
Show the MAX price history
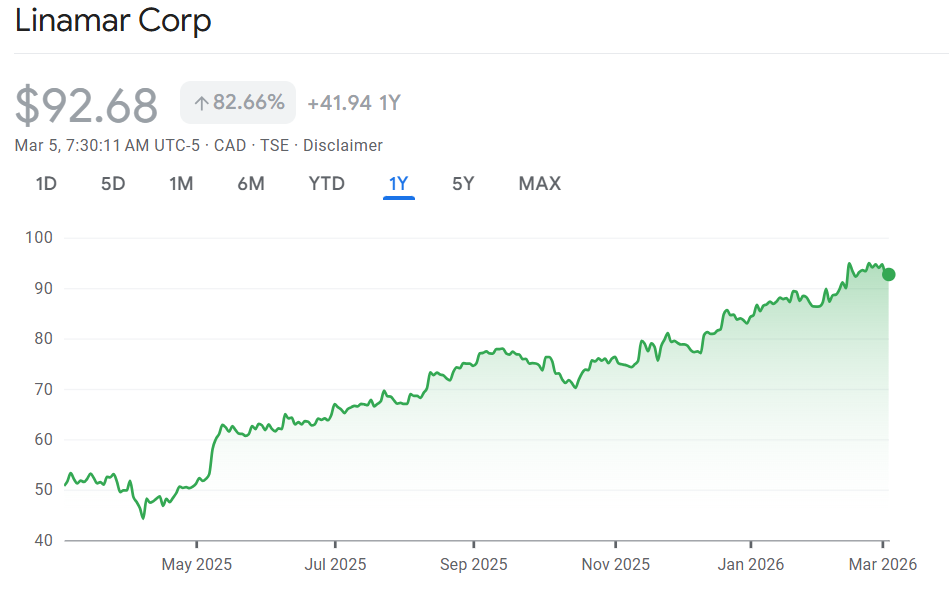[539, 184]
